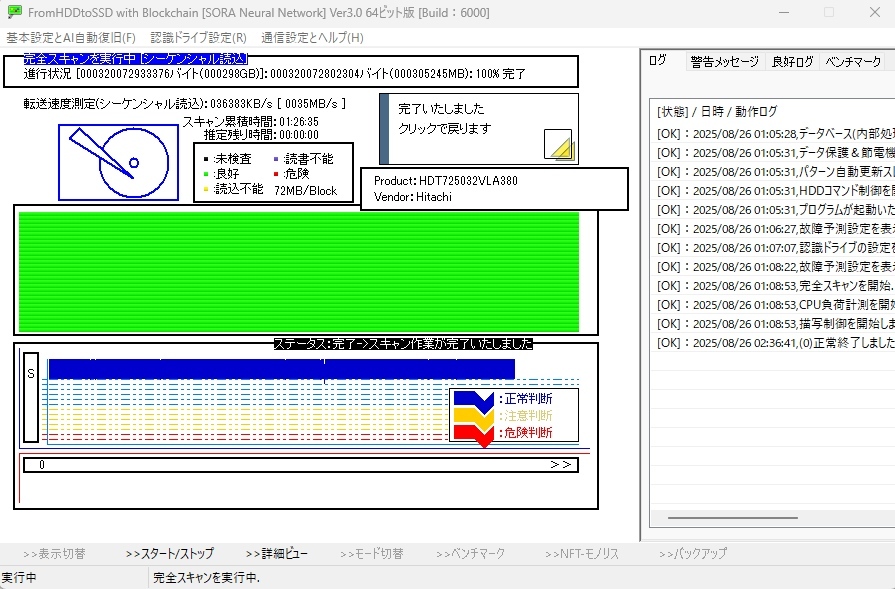Click status bar 完全スキャンを実行中. text
This screenshot has height=589, width=895.
tap(206, 578)
